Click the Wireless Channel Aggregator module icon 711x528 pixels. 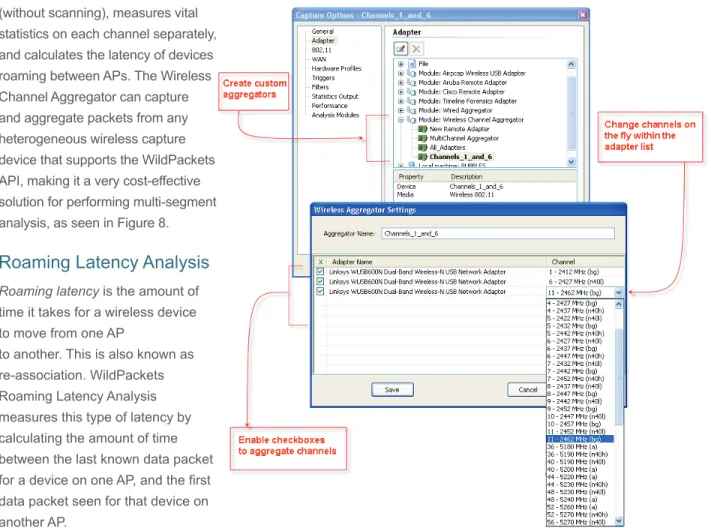[412, 120]
